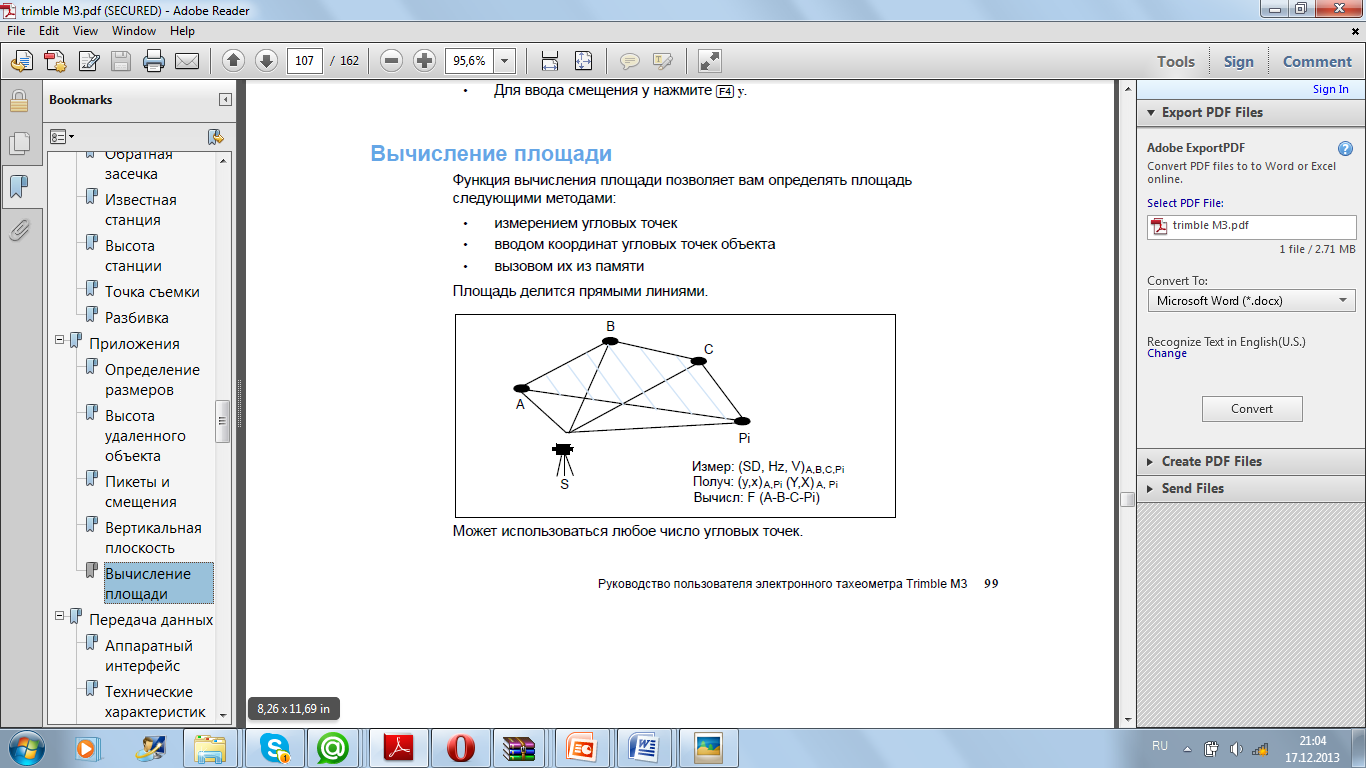Click the zoom percentage field 95,6%
This screenshot has height=768, width=1366.
point(469,61)
